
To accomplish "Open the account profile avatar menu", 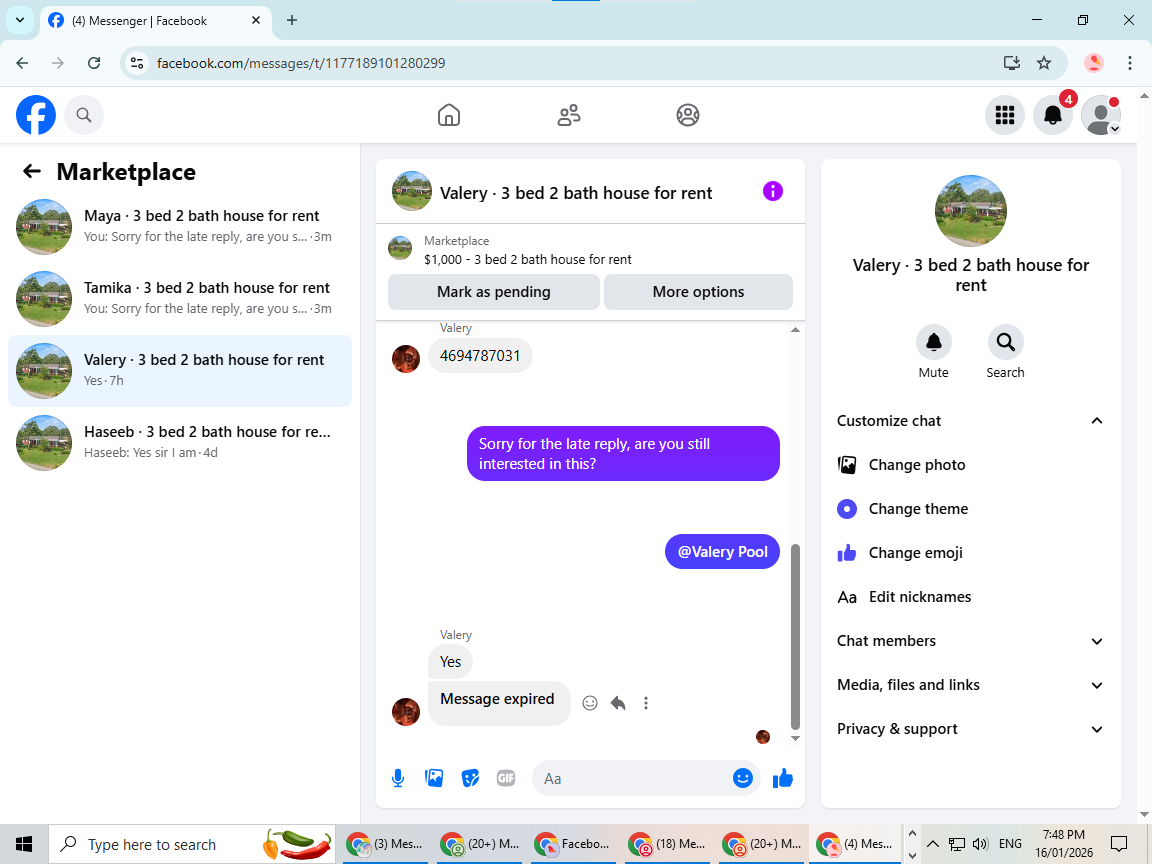I will 1101,115.
